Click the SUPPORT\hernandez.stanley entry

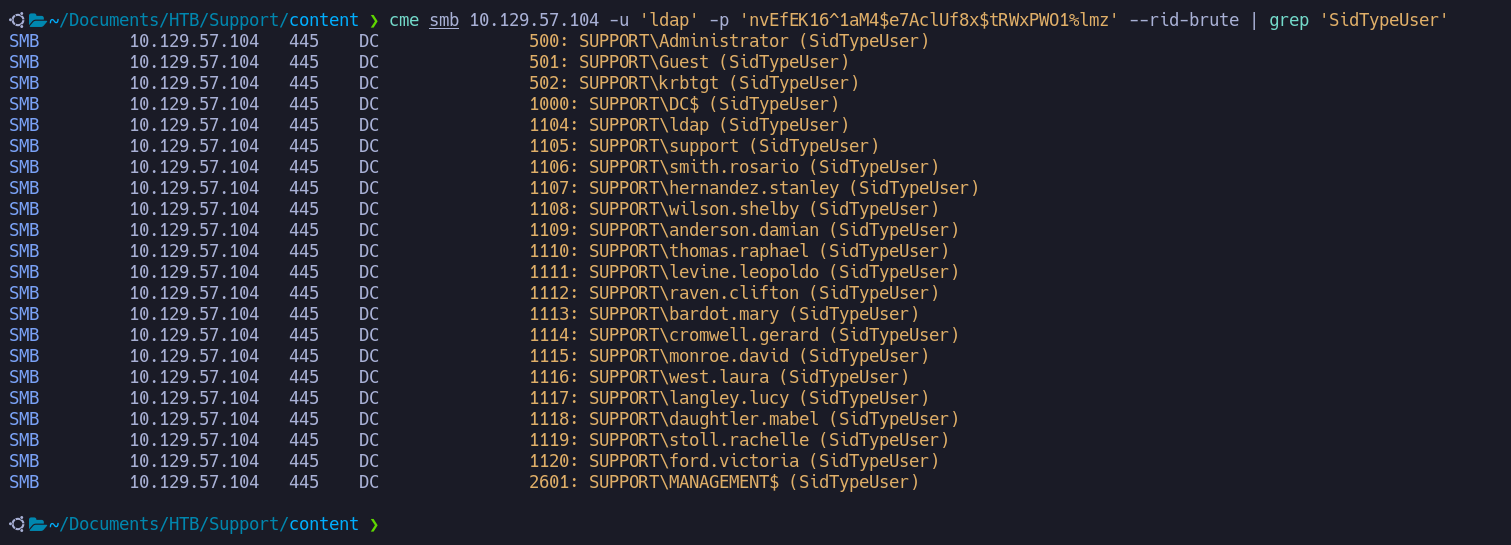(754, 188)
